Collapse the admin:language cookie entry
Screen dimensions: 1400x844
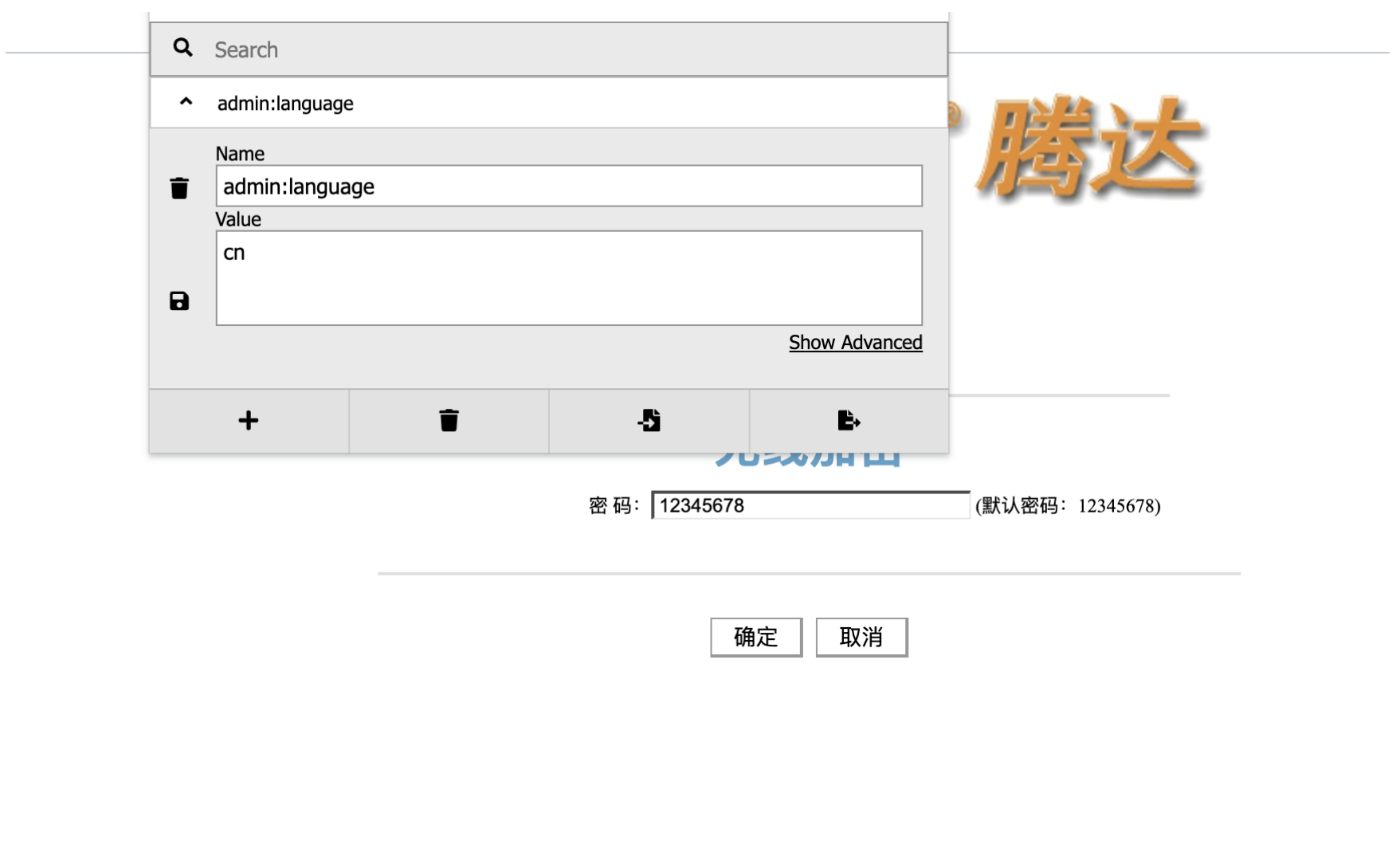point(186,102)
